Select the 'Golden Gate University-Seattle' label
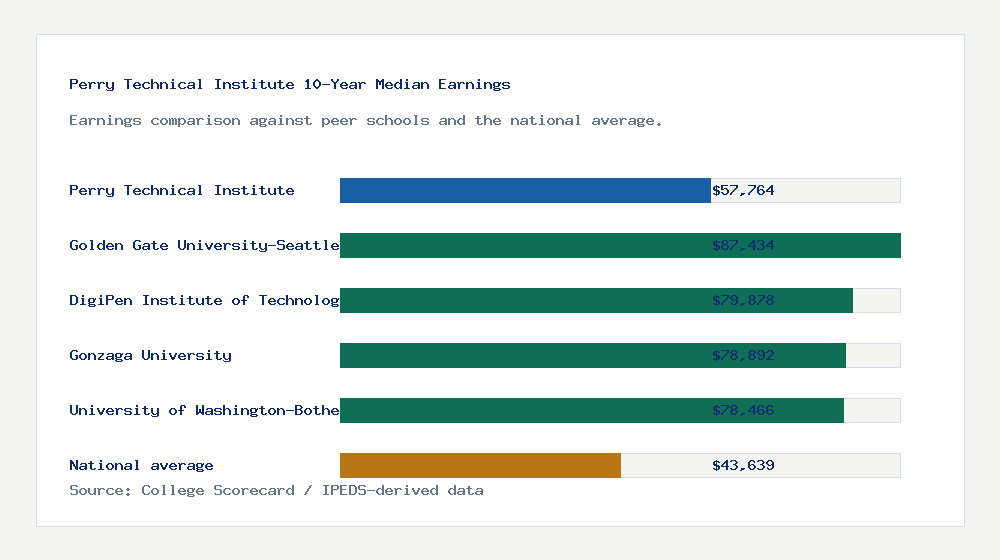 (204, 246)
